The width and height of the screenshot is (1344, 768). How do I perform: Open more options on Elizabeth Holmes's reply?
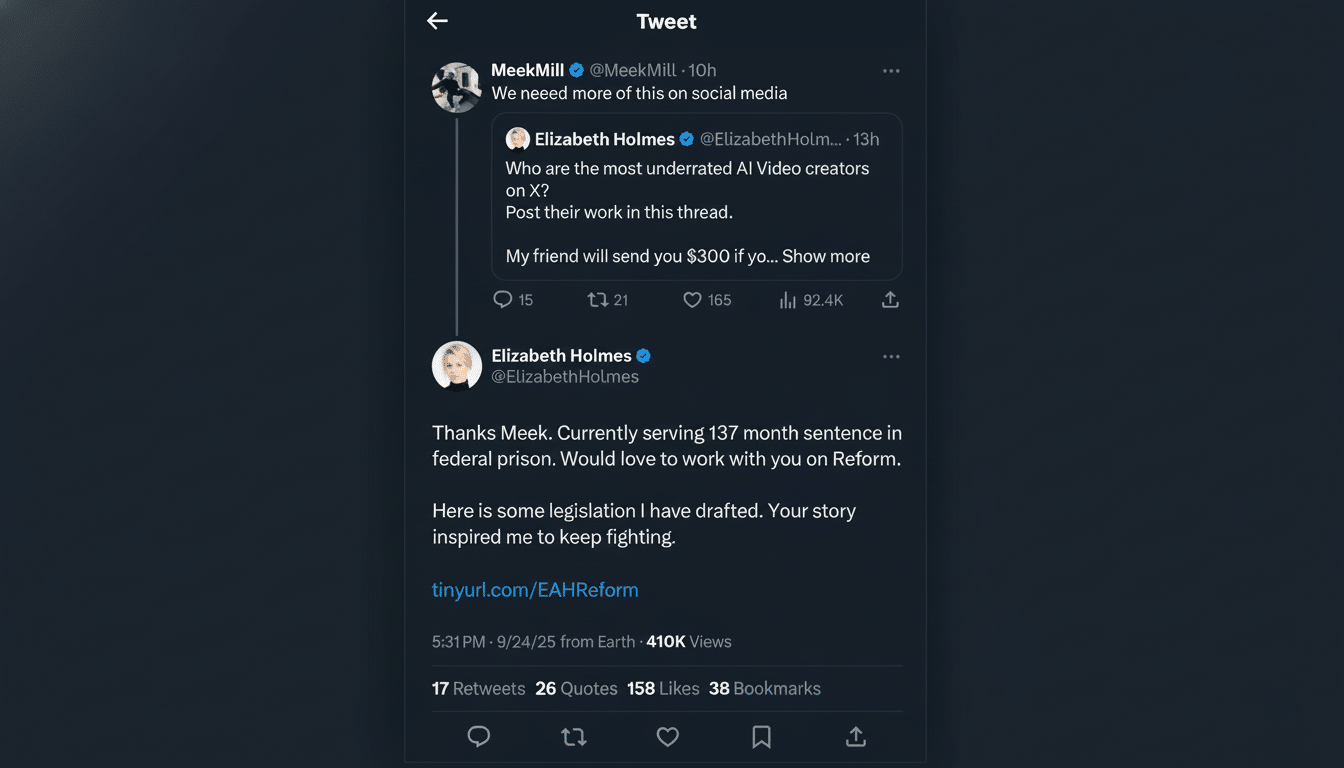[x=891, y=356]
